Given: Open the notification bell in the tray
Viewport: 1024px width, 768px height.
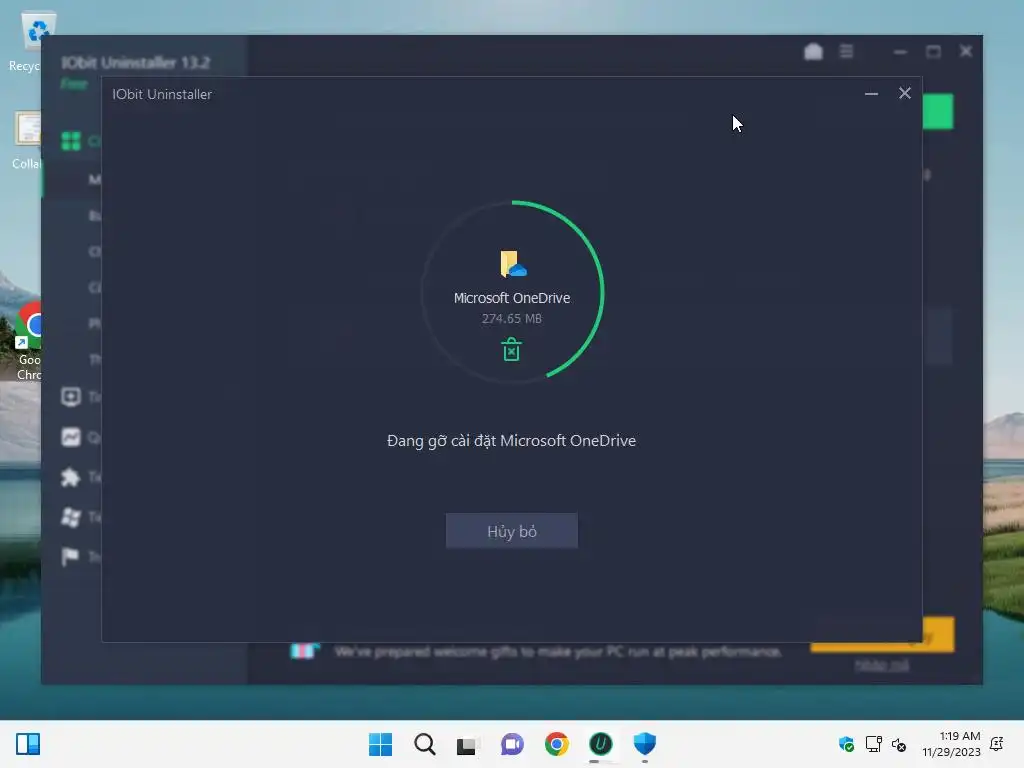Looking at the screenshot, I should [x=997, y=744].
